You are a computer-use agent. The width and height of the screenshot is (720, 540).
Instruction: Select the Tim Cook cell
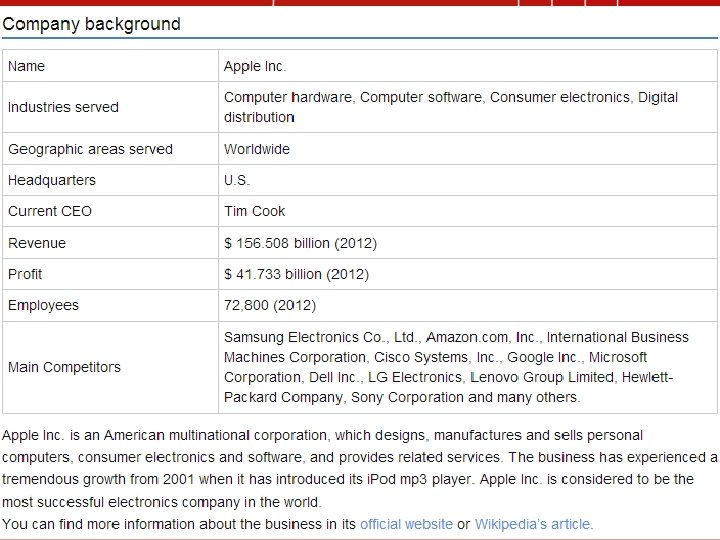pos(254,211)
